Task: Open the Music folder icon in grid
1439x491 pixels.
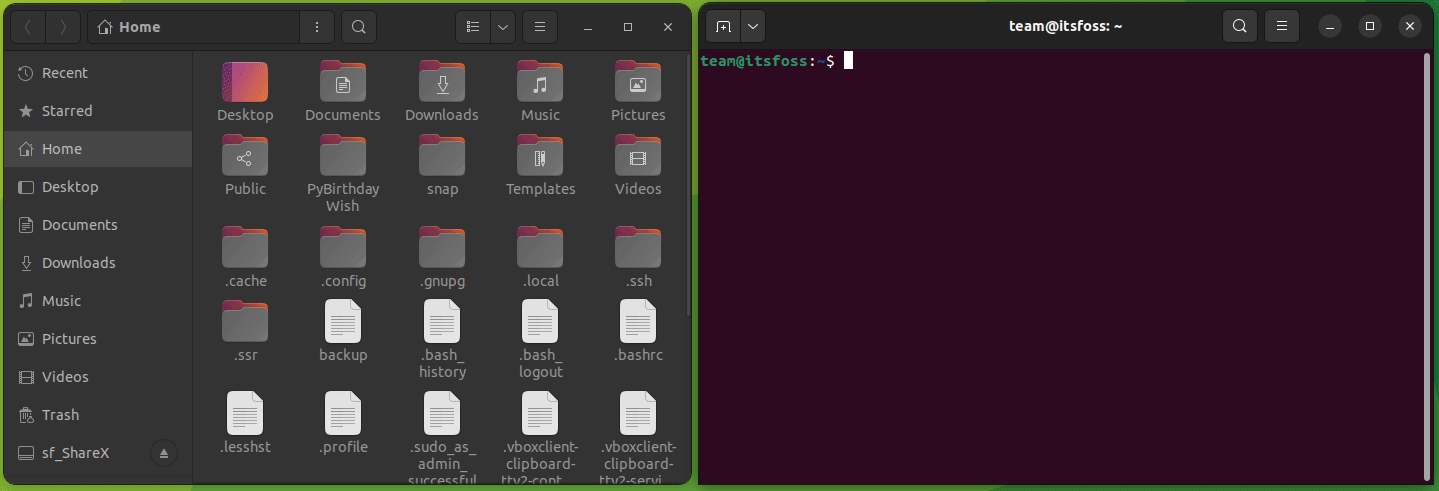Action: (540, 83)
